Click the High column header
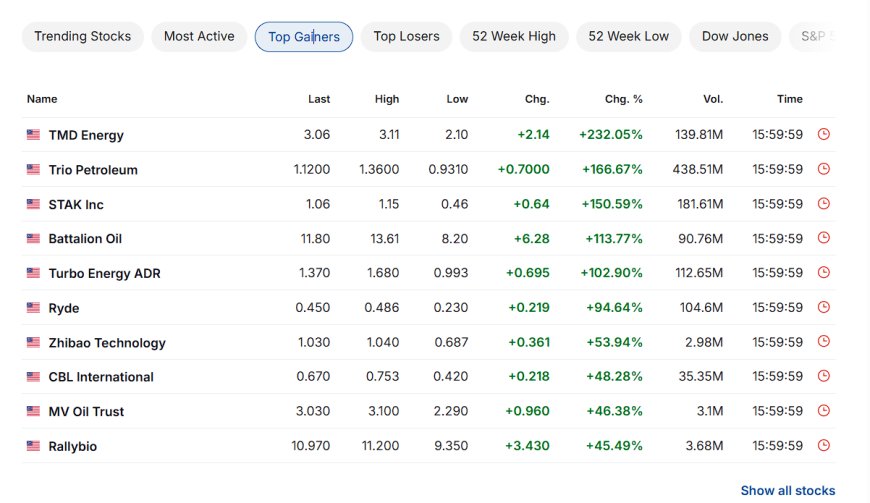 tap(387, 99)
